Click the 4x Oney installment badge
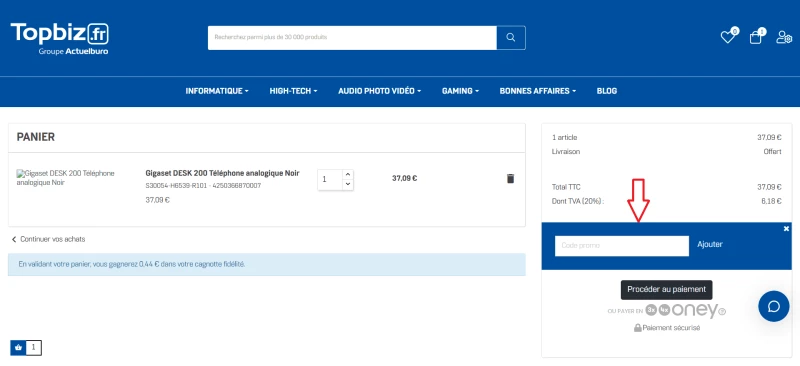Image resolution: width=800 pixels, height=366 pixels. (x=664, y=310)
